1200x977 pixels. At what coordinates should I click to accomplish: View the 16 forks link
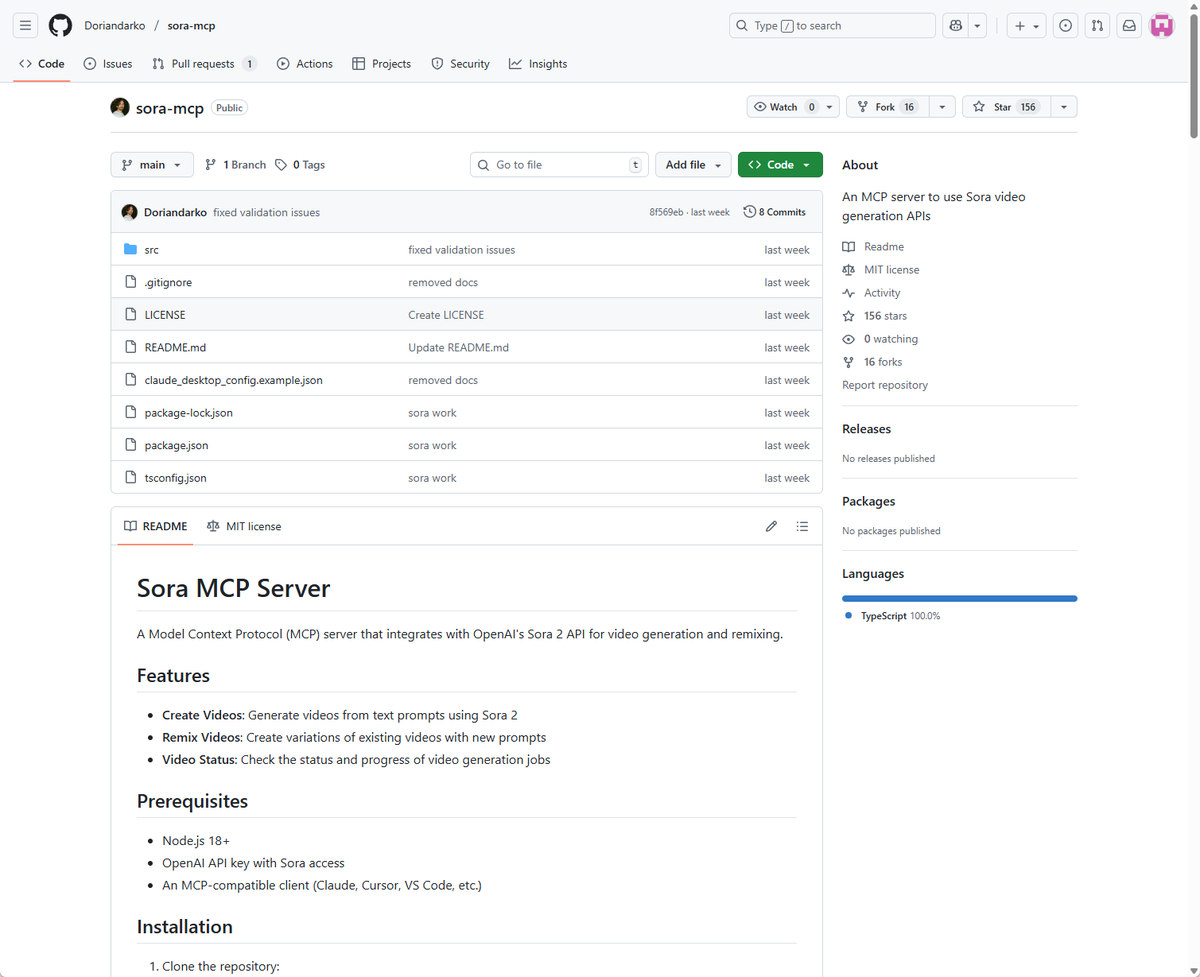tap(872, 362)
